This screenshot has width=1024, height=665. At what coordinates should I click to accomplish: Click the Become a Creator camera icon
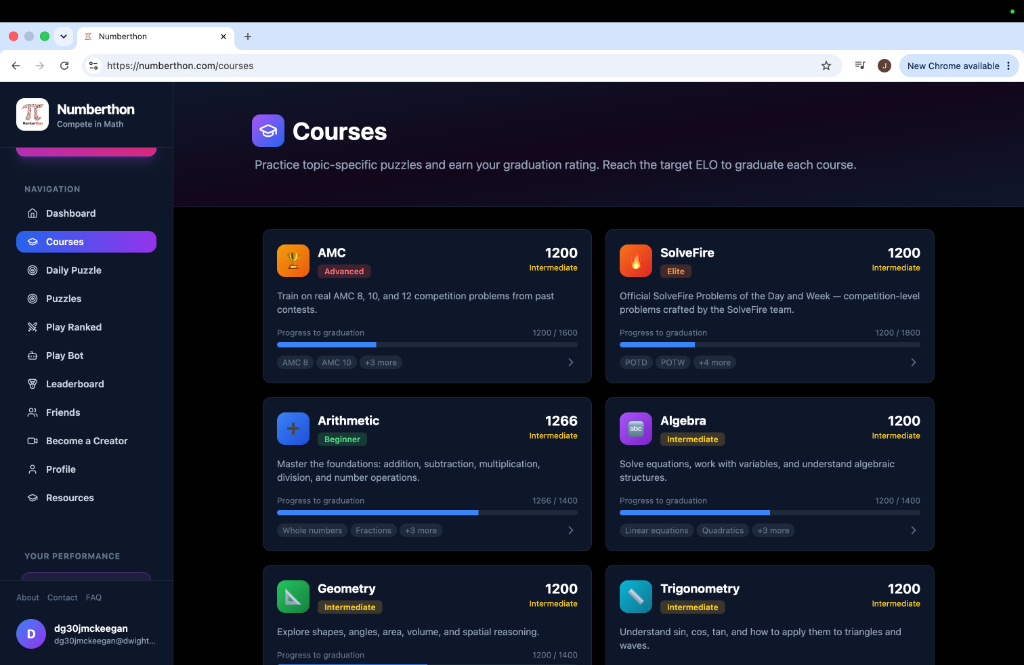[32, 441]
